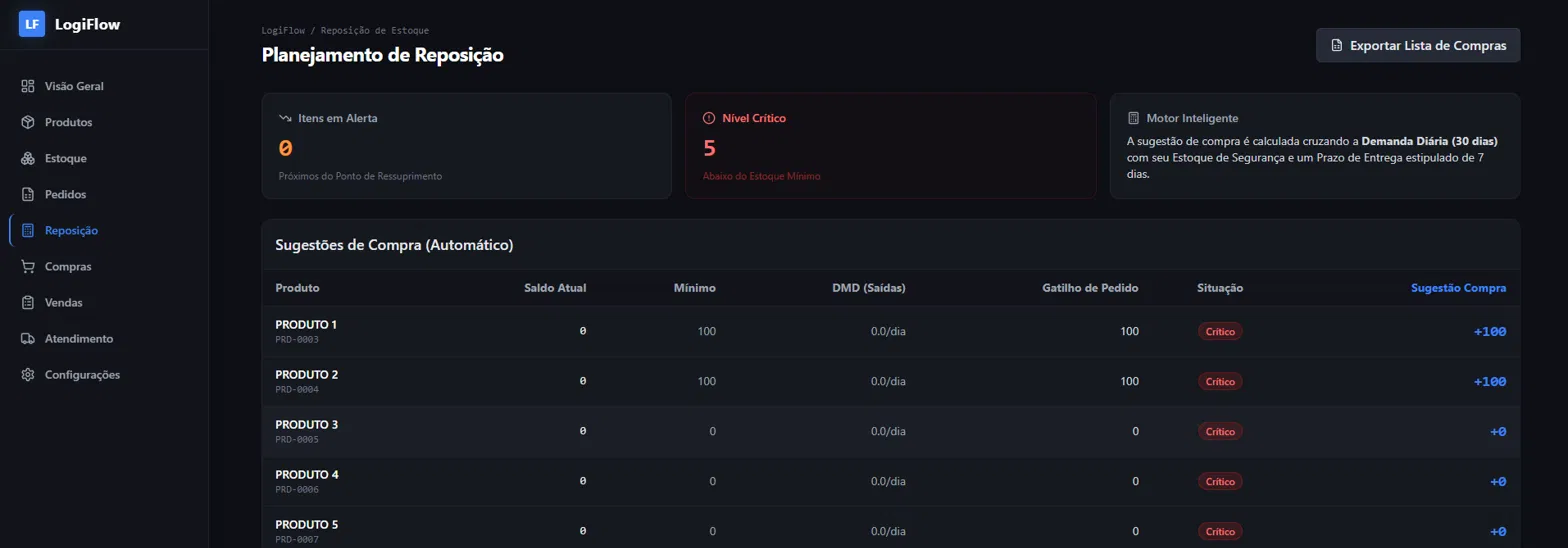Click the alert circle icon beside Nível Crítico
The height and width of the screenshot is (548, 1568).
709,118
